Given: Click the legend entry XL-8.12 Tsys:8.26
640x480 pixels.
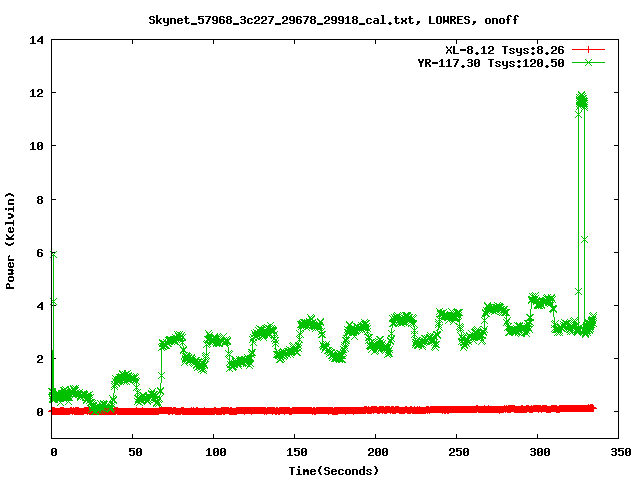Looking at the screenshot, I should 505,50.
